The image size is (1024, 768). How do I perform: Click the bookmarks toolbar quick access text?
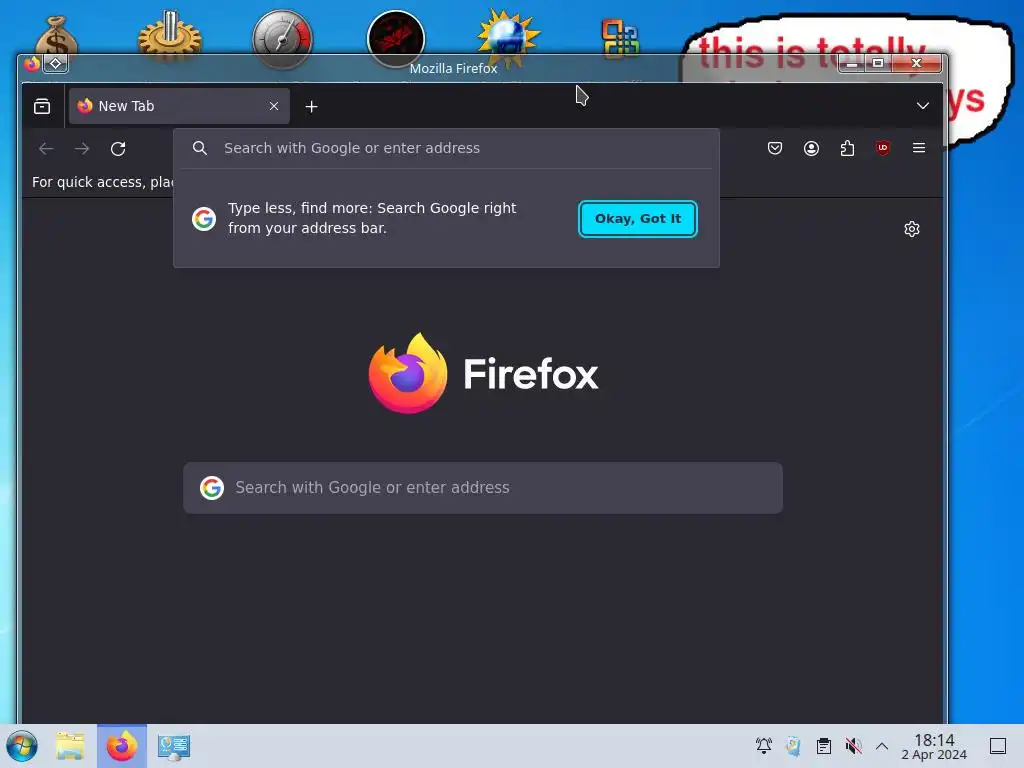pos(103,182)
